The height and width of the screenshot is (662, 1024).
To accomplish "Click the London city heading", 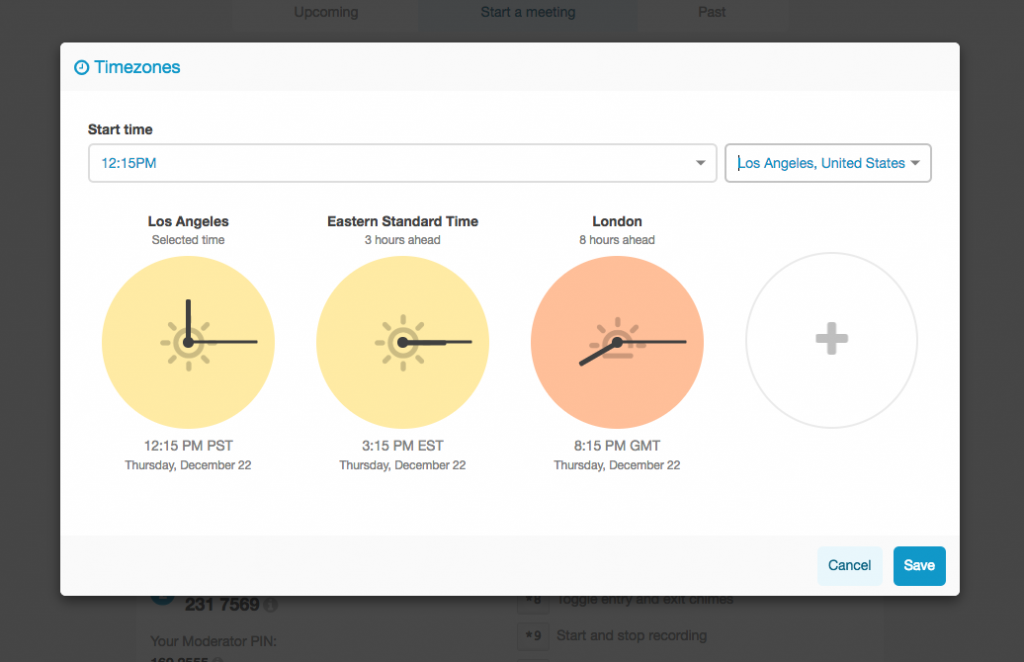I will [x=617, y=221].
